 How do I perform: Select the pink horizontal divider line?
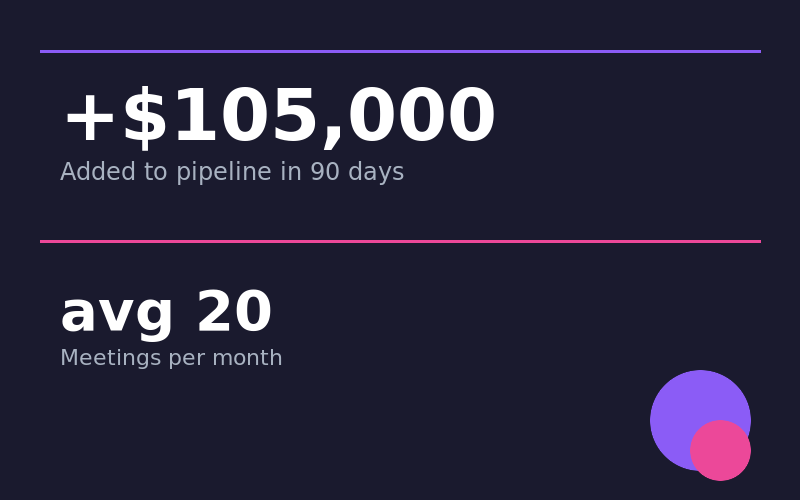click(400, 241)
